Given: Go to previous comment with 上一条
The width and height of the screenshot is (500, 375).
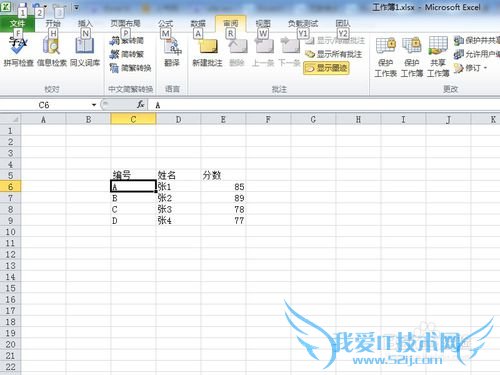Looking at the screenshot, I should click(263, 52).
